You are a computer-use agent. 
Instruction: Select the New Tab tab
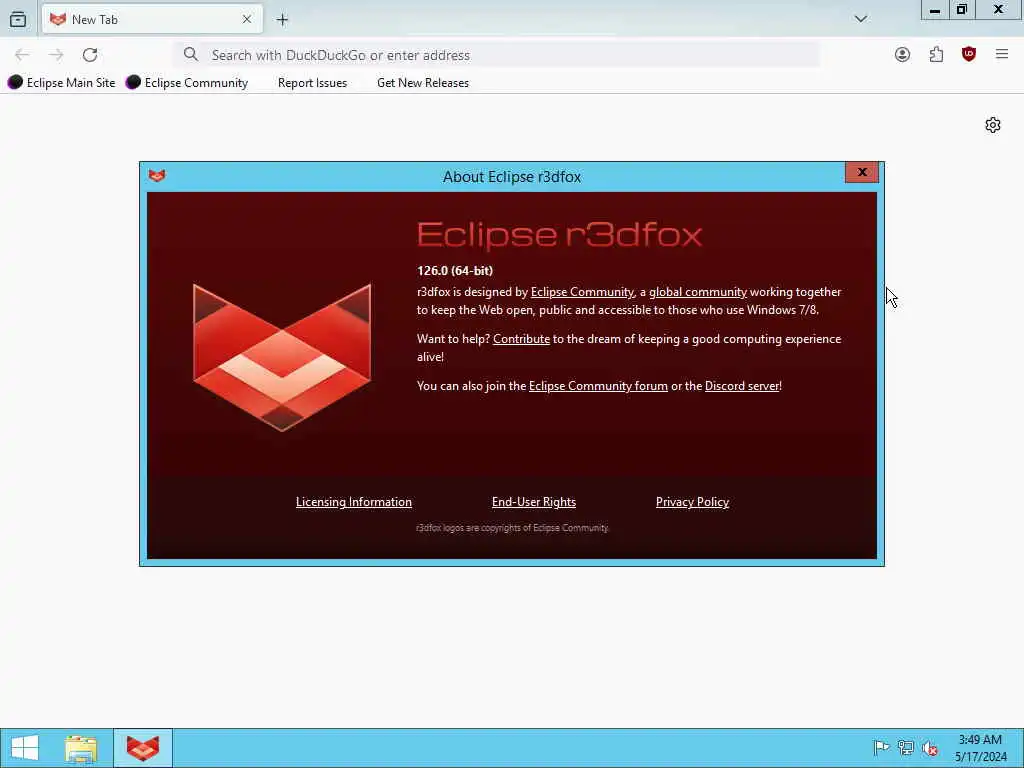(153, 20)
